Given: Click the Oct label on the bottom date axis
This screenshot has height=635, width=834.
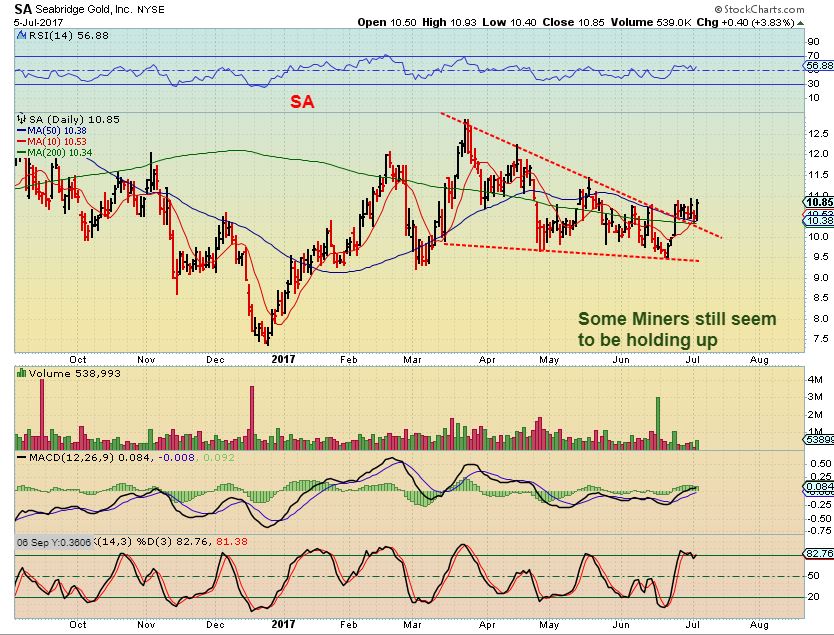Looking at the screenshot, I should click(78, 624).
